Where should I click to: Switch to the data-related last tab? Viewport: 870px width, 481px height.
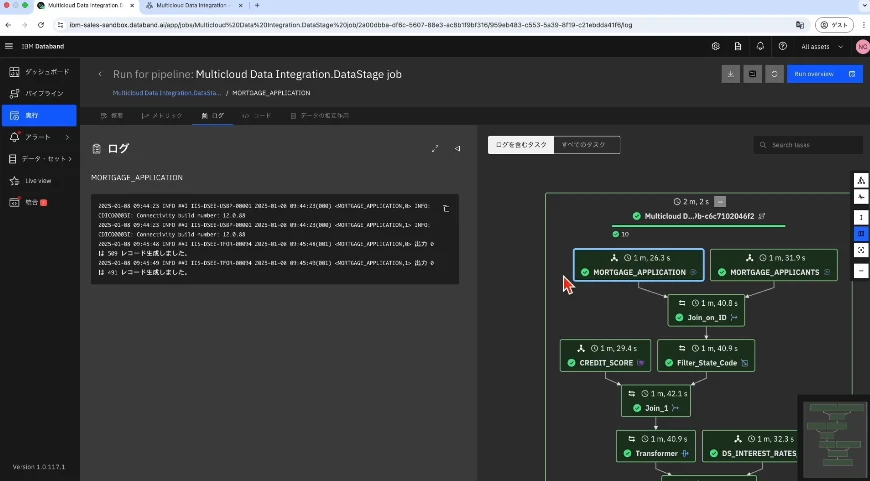tap(320, 115)
